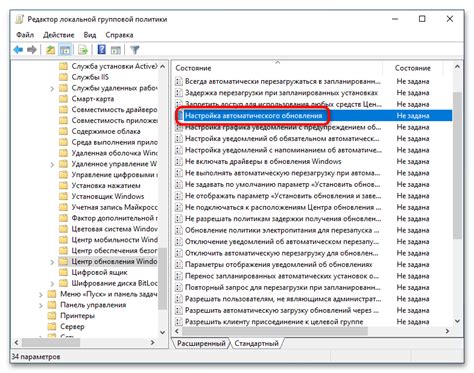This screenshot has height=373, width=474.
Task: Click the policy list scroll up arrow
Action: pyautogui.click(x=457, y=67)
